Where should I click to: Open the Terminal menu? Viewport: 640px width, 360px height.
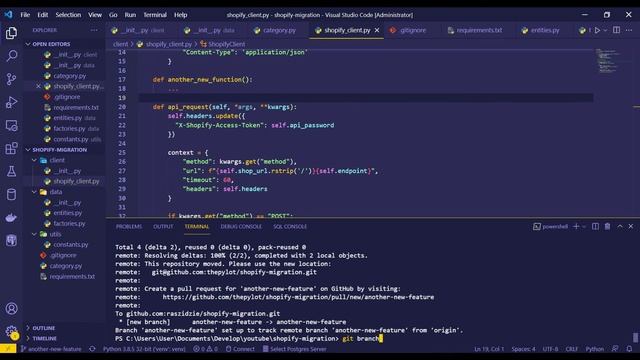[155, 15]
